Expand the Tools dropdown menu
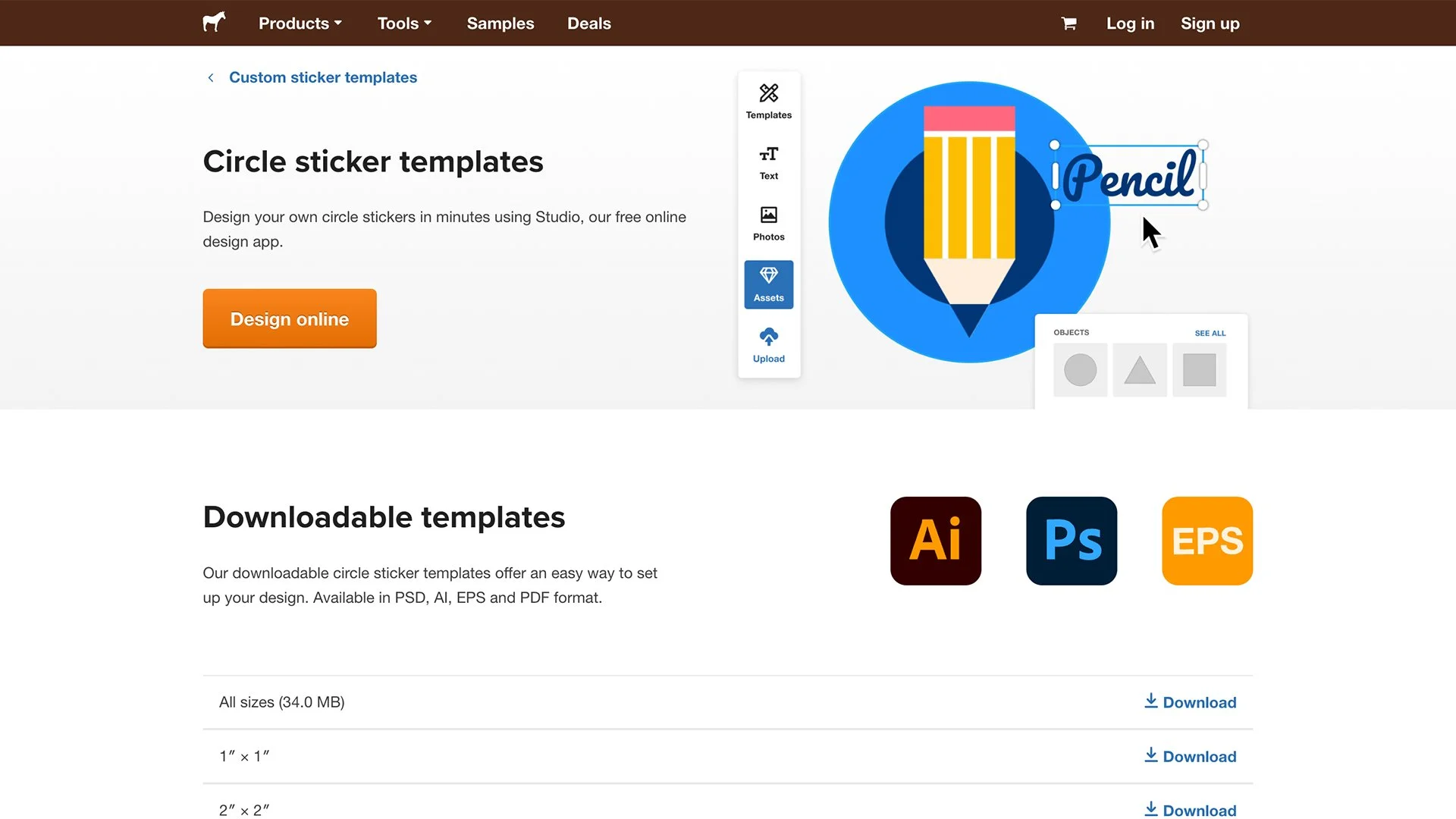 404,24
